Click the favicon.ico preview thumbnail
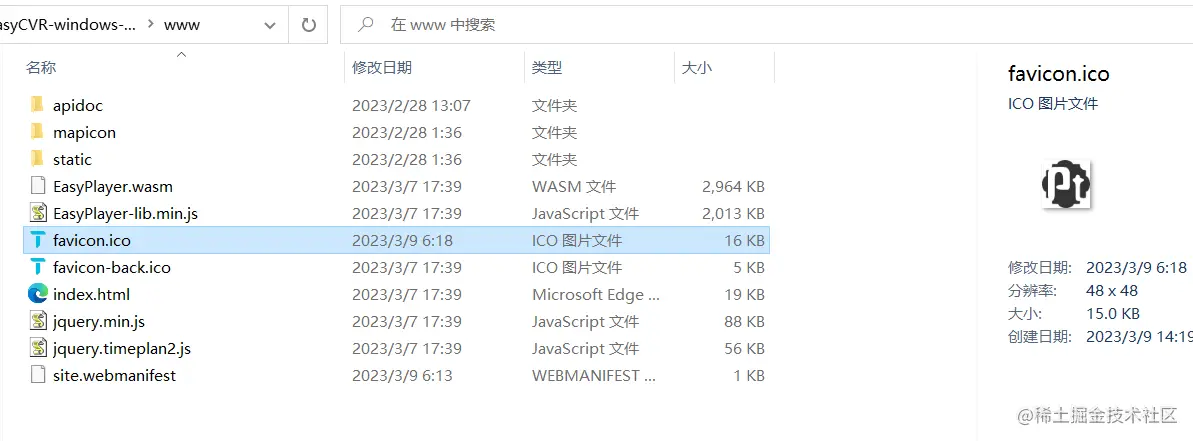Image resolution: width=1193 pixels, height=441 pixels. [x=1066, y=185]
